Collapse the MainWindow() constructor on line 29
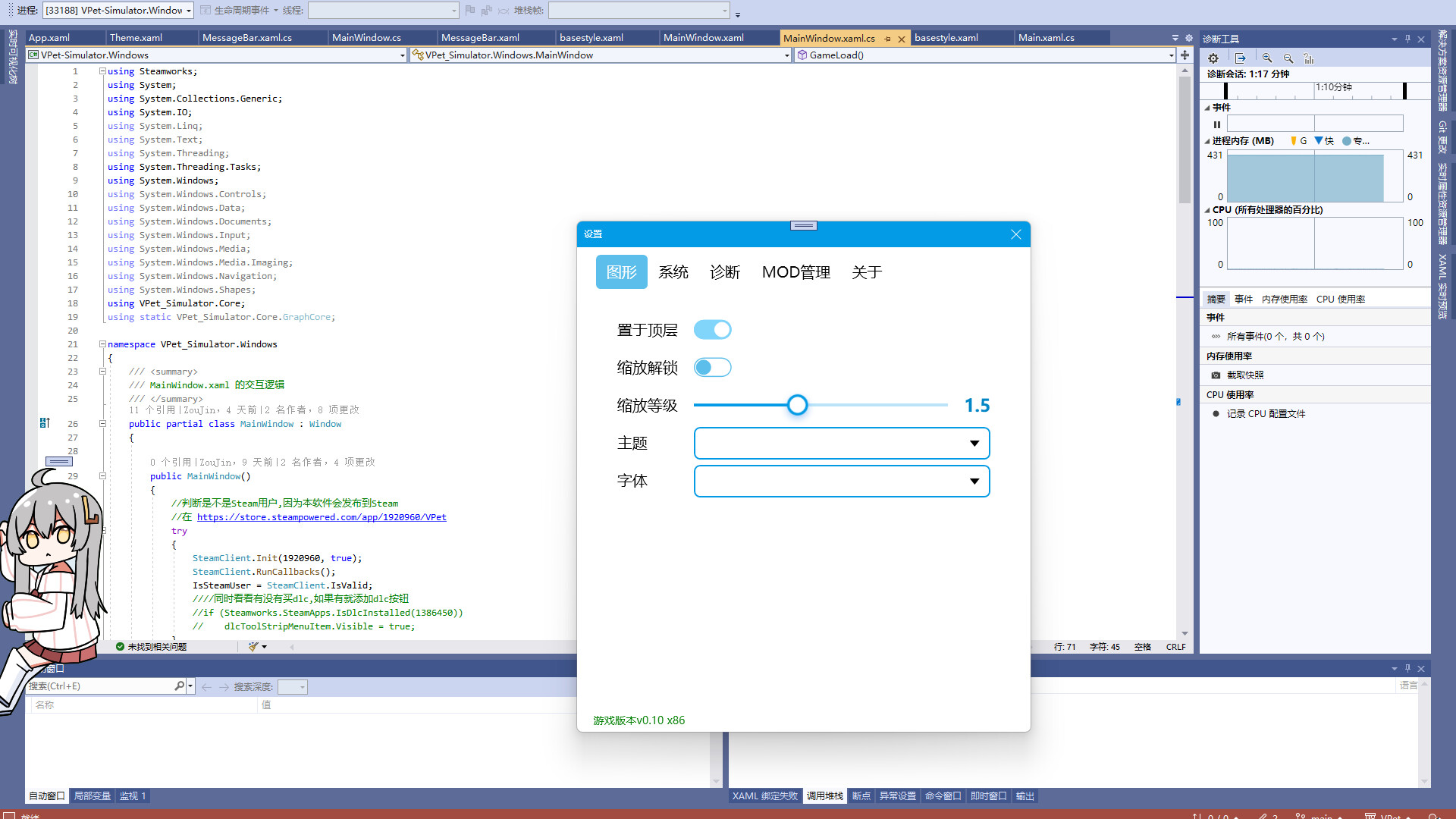 click(102, 476)
